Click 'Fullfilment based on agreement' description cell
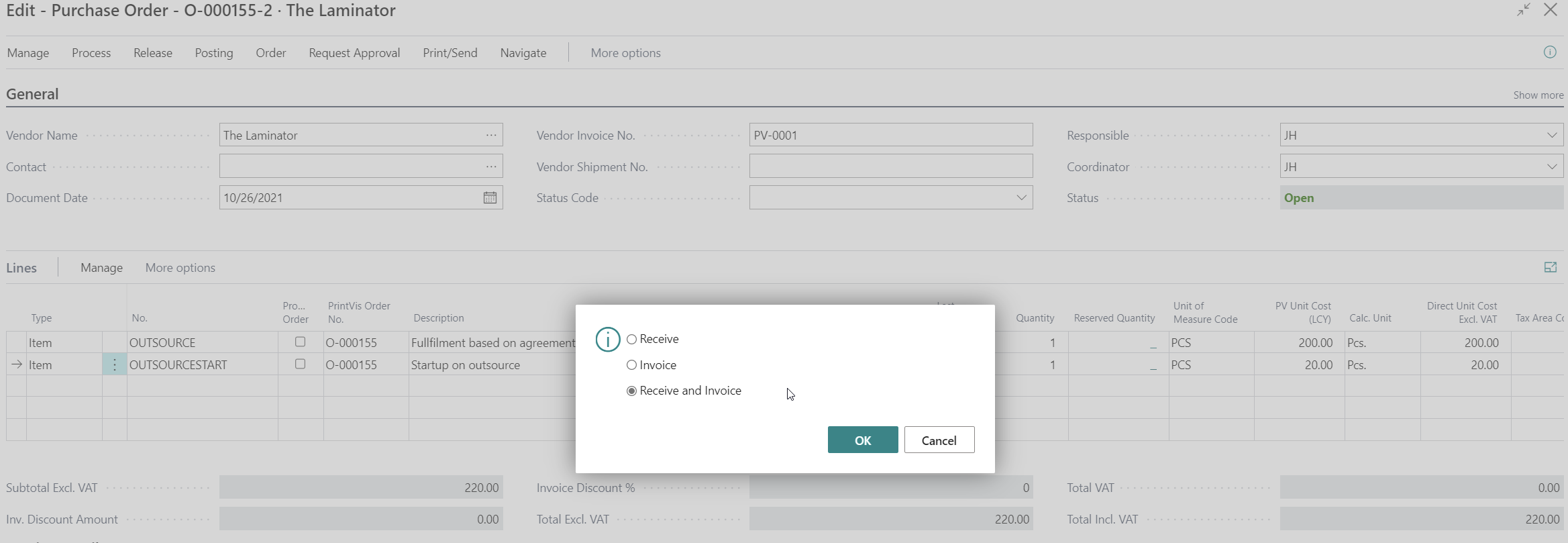The image size is (1568, 543). click(492, 342)
